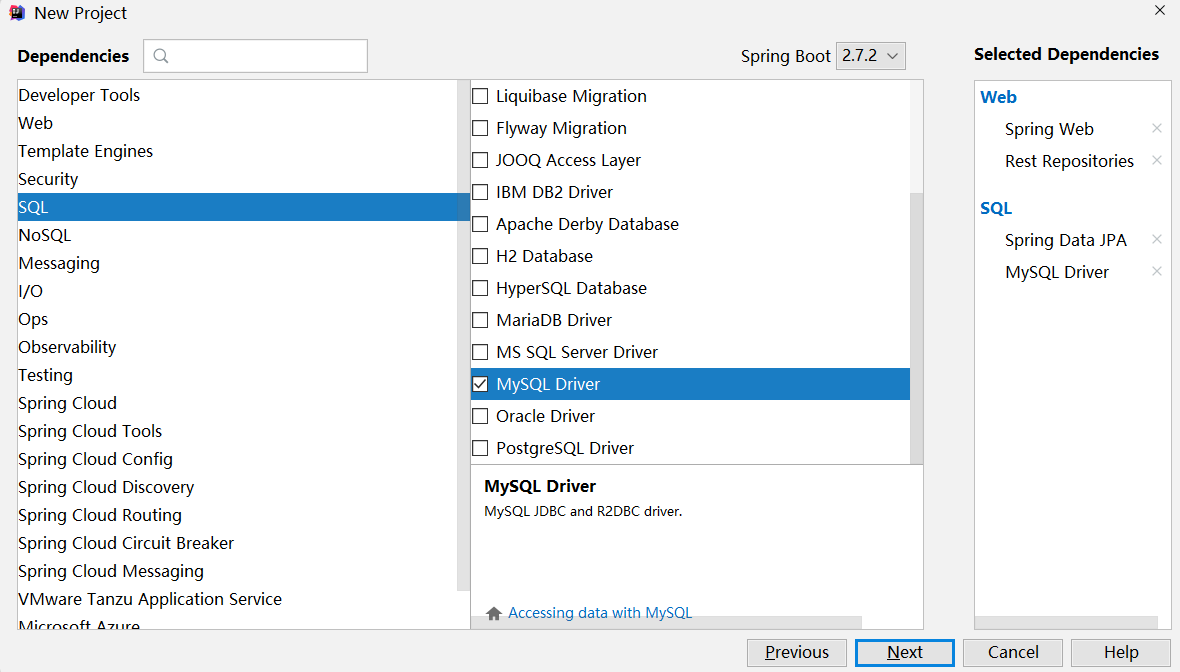Click the categories list vertical scrollbar
1180x672 pixels.
[x=463, y=336]
